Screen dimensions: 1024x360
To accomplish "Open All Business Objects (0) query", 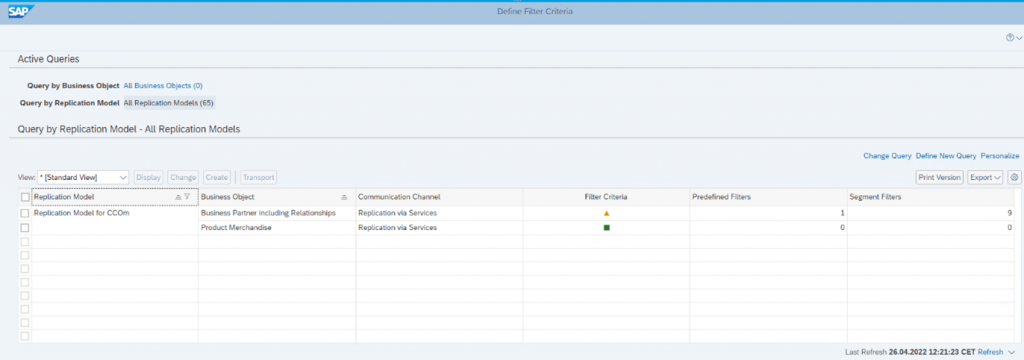I will point(163,86).
